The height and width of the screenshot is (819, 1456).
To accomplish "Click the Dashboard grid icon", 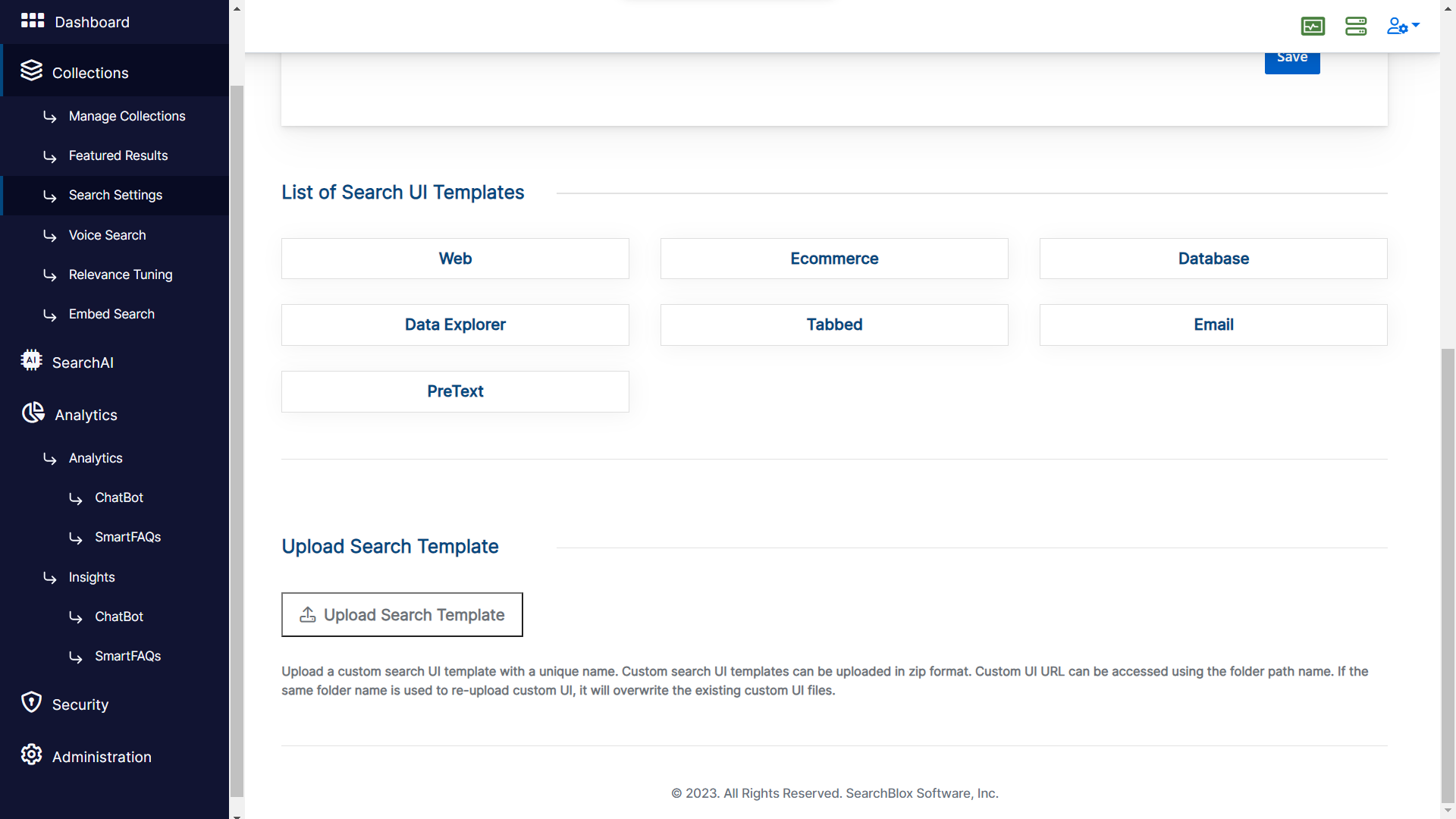I will click(x=32, y=20).
